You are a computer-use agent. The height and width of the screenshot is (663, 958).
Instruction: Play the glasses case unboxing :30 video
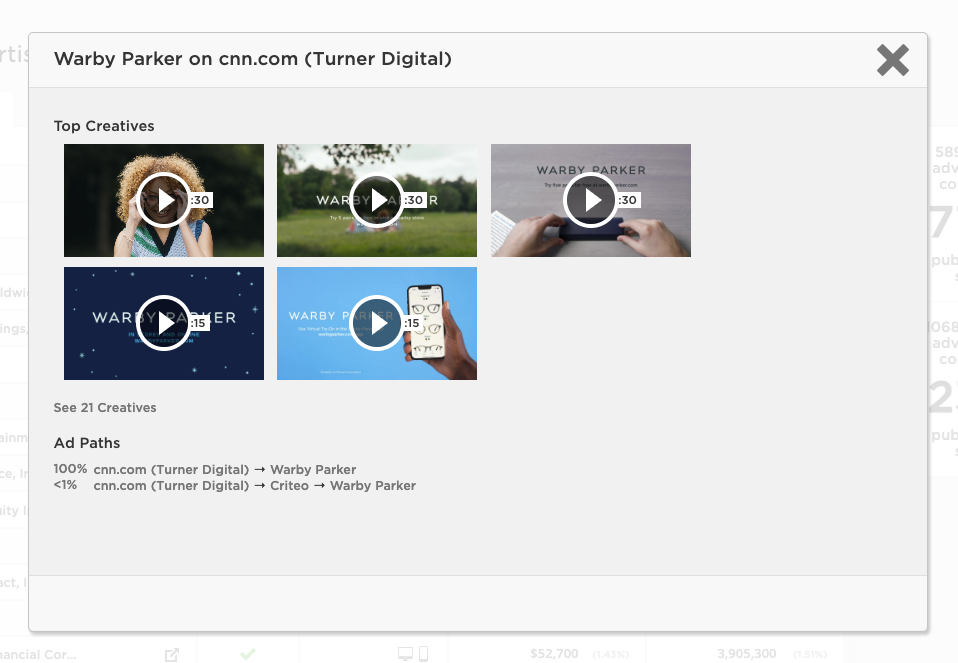(x=590, y=200)
